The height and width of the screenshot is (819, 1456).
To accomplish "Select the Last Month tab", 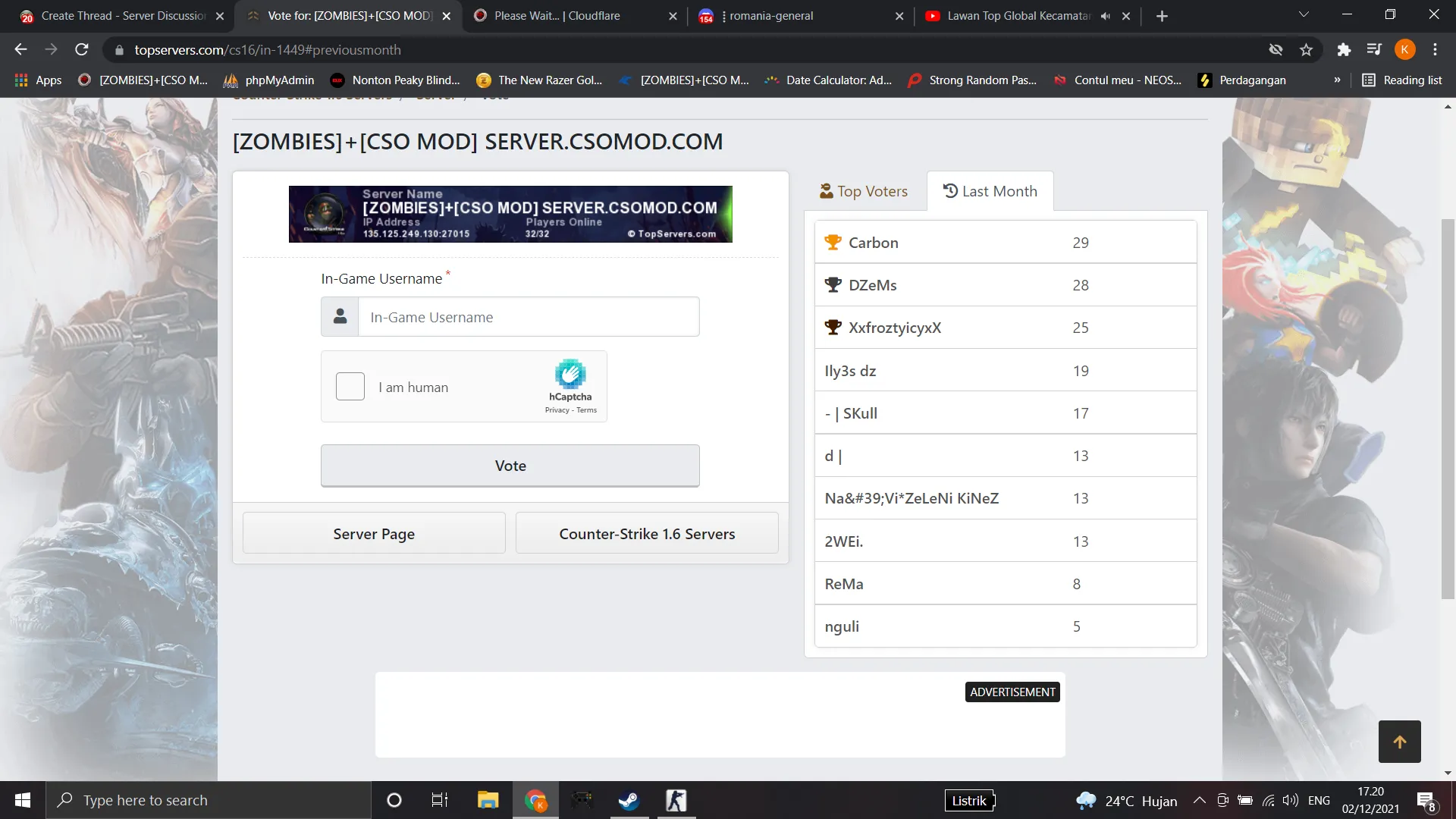I will (x=990, y=191).
